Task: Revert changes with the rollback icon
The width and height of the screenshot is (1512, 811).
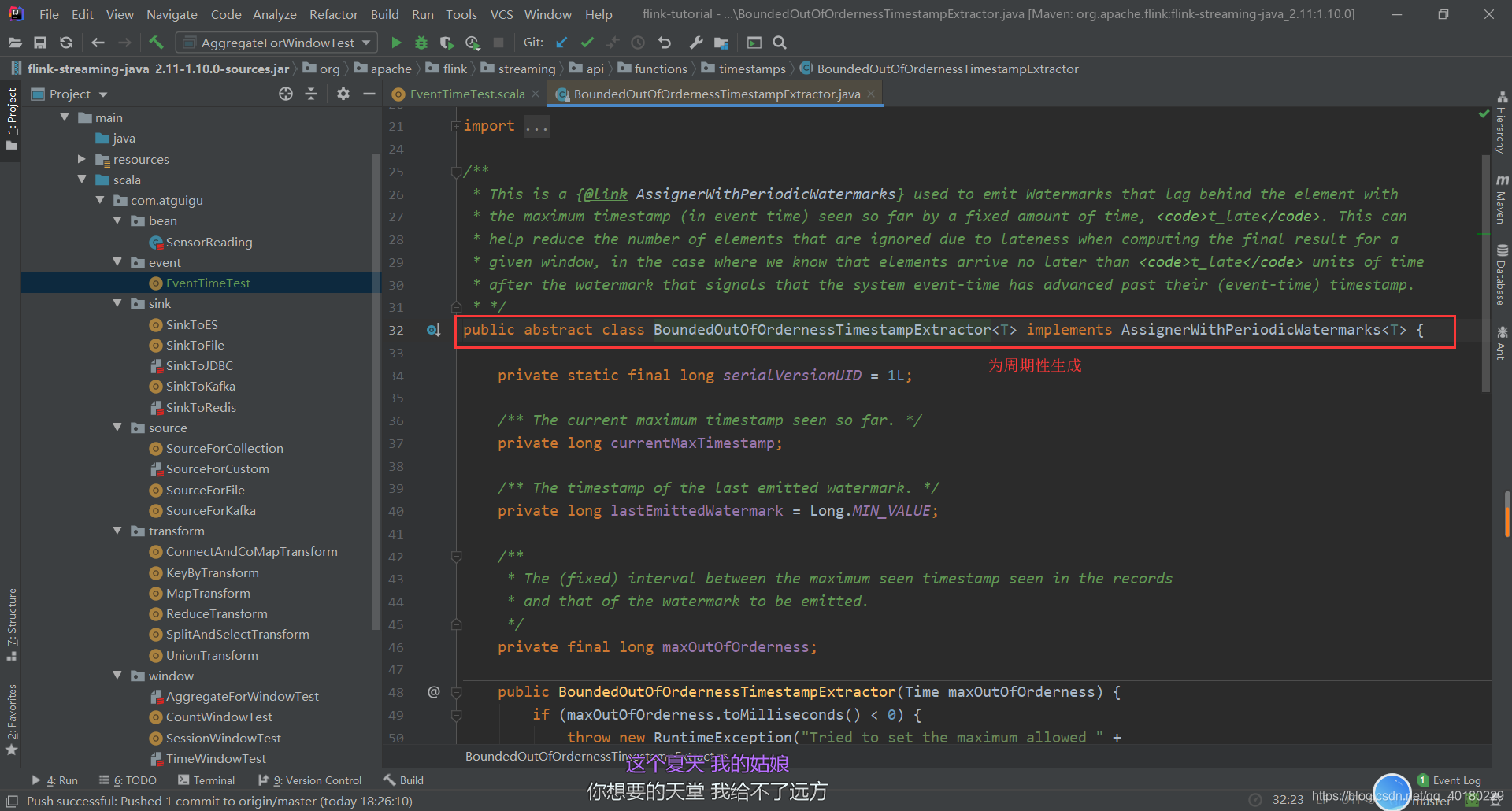Action: (664, 43)
